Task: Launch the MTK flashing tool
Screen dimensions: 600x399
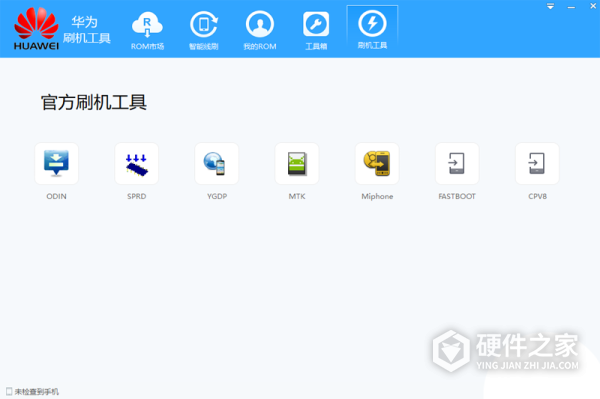Action: coord(297,164)
